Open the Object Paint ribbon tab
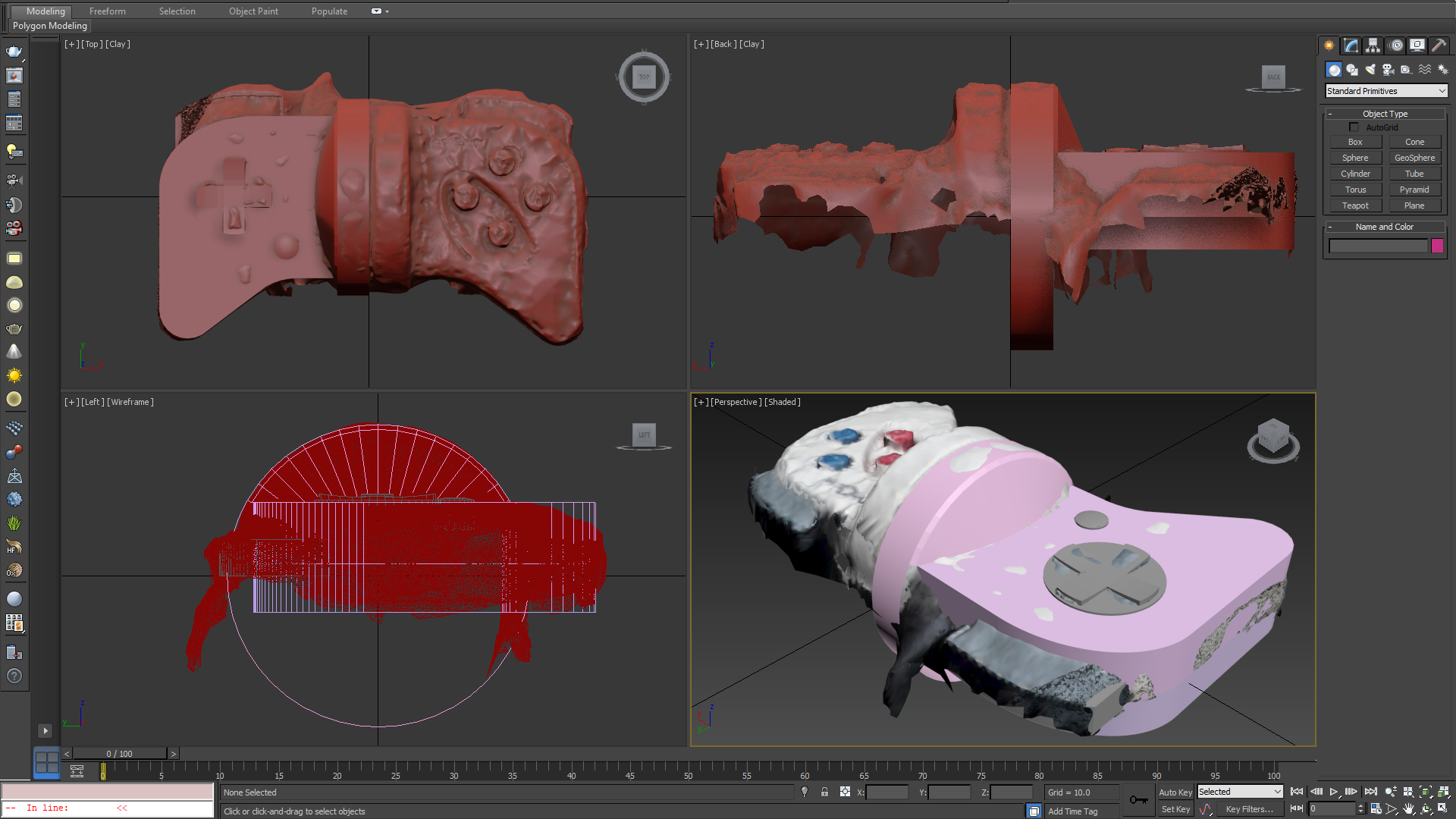Screen dimensions: 1456x819 click(x=253, y=11)
